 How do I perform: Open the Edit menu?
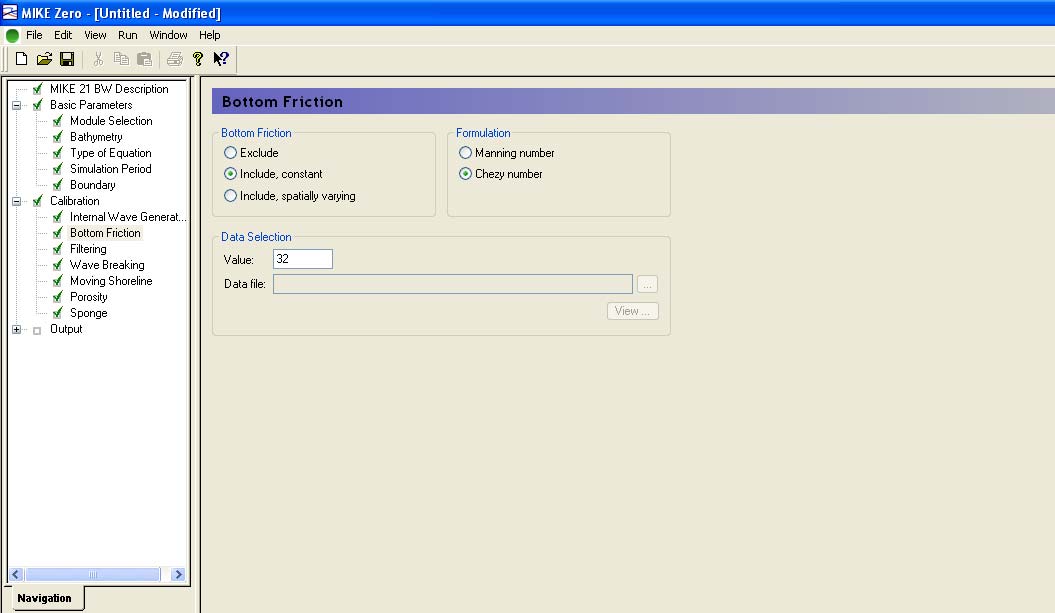coord(63,35)
